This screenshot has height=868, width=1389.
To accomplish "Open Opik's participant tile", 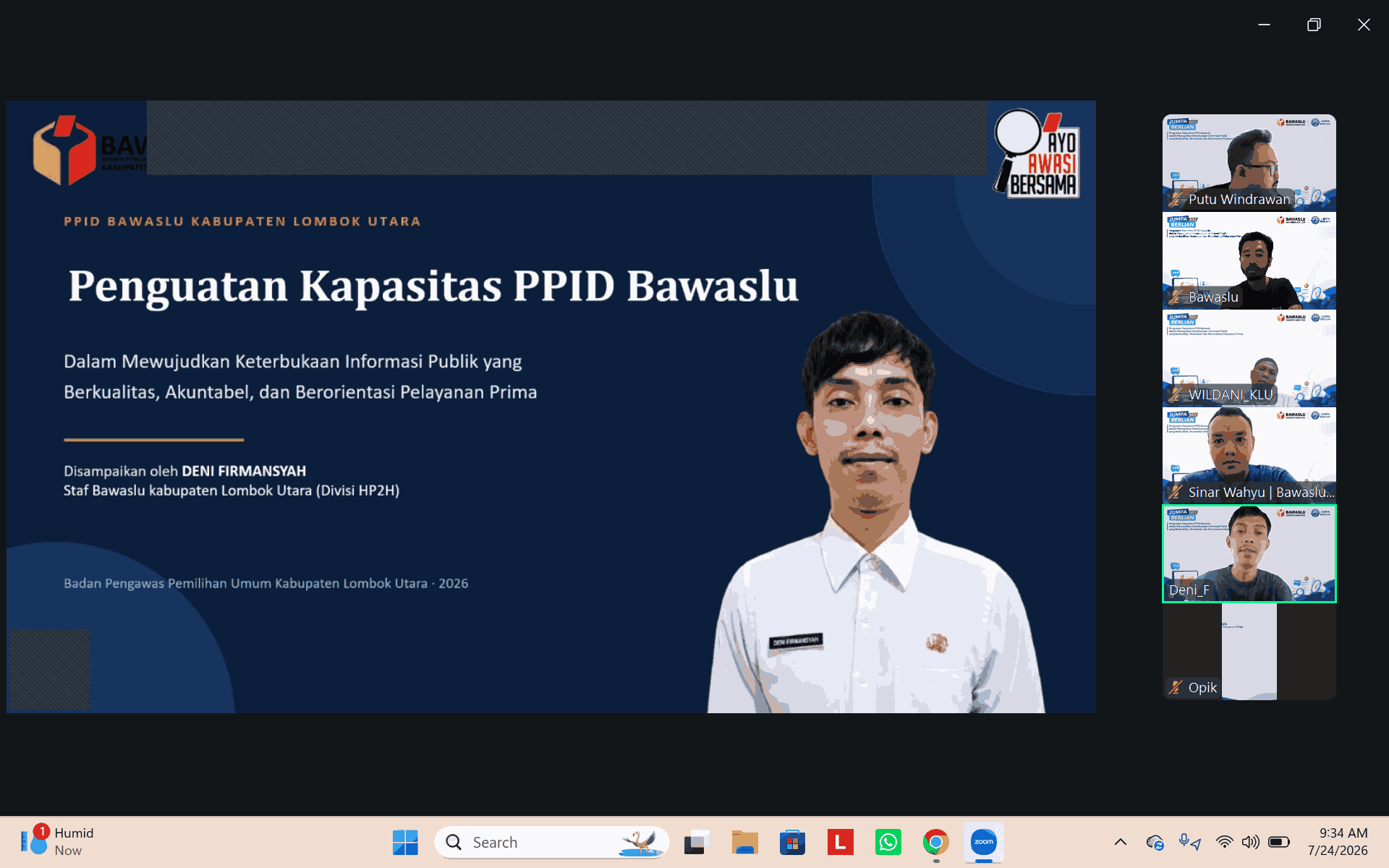I will point(1249,651).
